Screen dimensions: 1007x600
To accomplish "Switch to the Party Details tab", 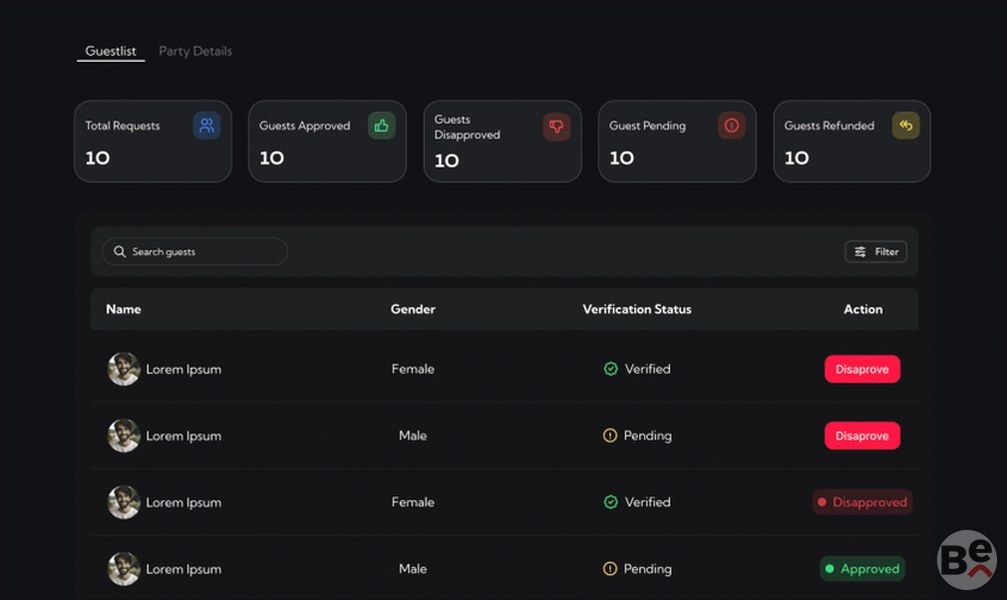I will 195,51.
